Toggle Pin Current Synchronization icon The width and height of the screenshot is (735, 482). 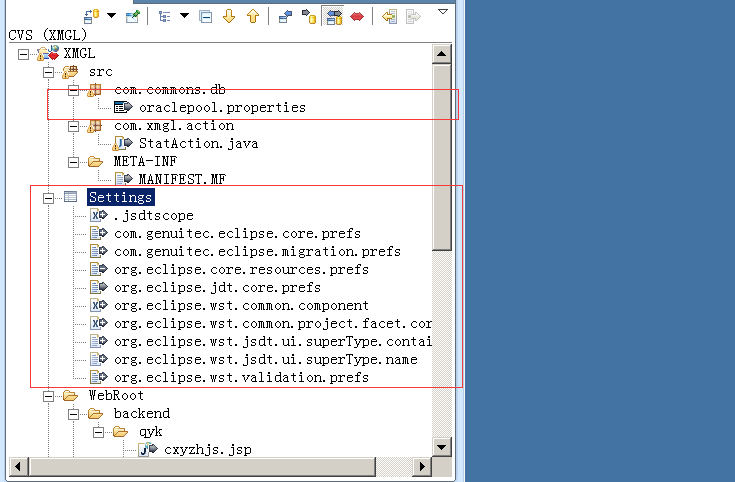(x=133, y=16)
